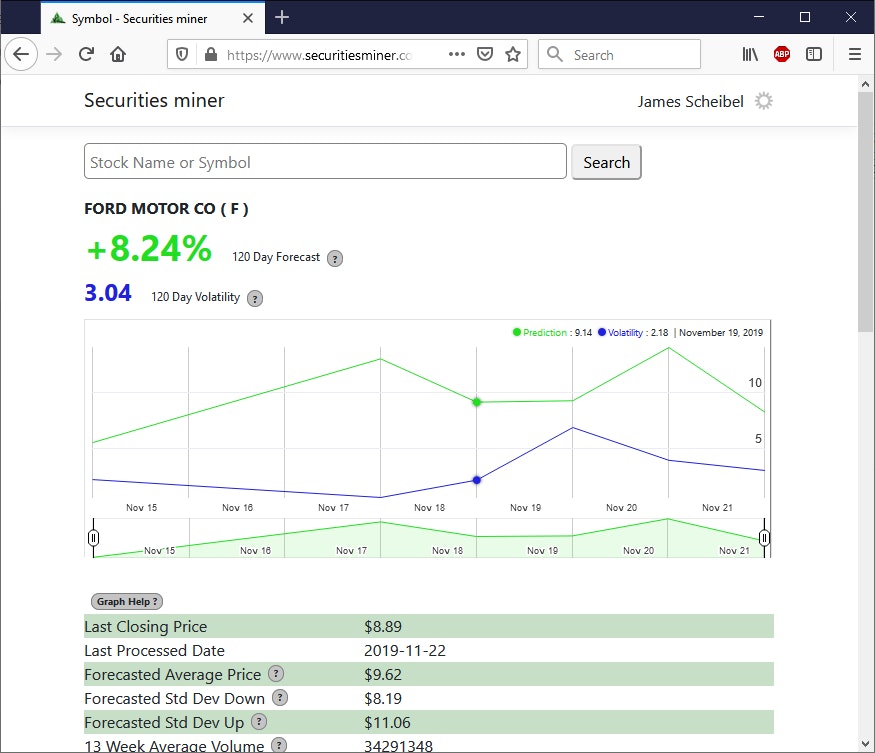
Task: Click the FORD MOTOR CO ( F ) heading
Action: pos(166,209)
